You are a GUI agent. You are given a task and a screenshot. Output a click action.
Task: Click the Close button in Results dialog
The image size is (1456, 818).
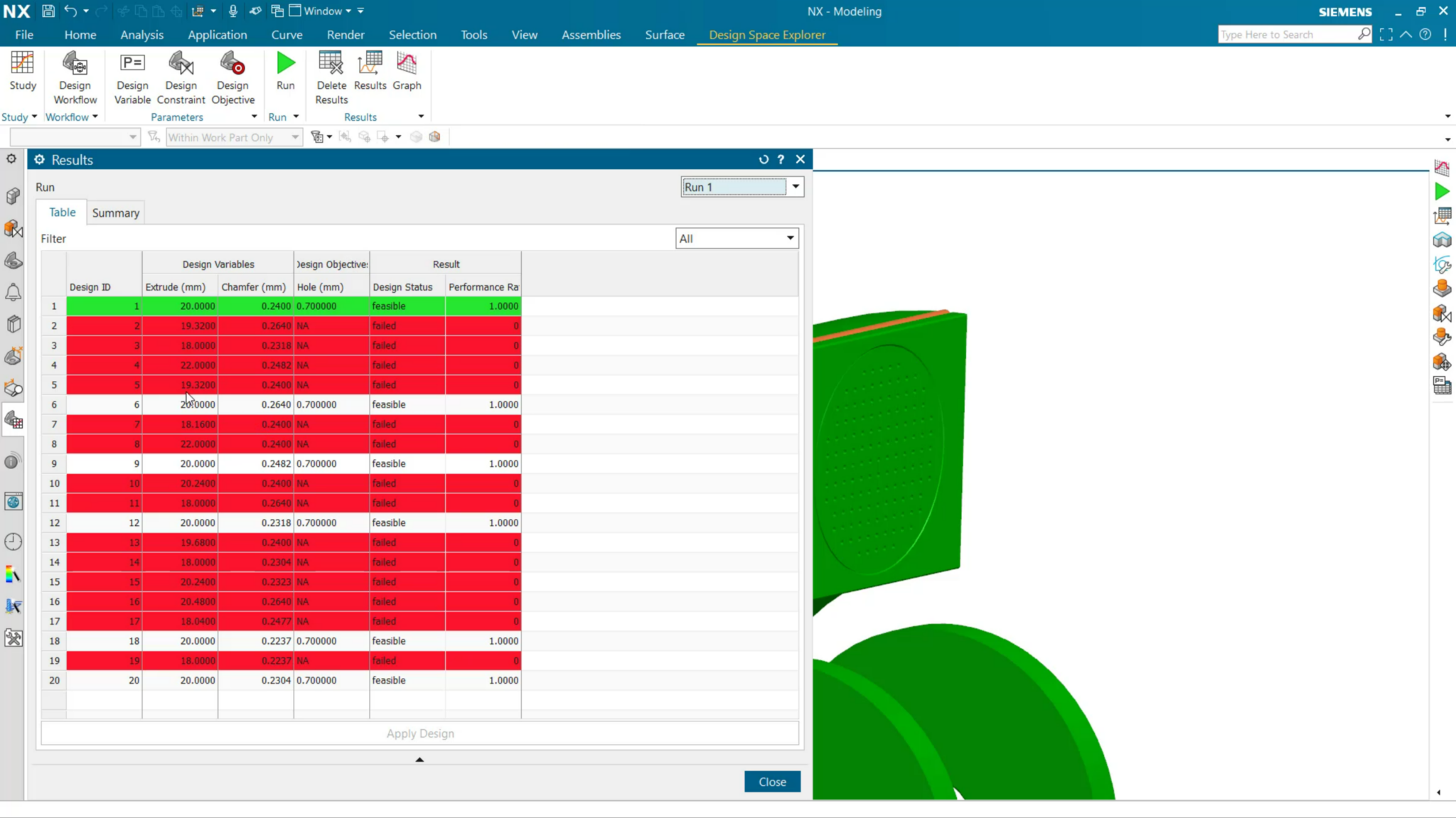(x=772, y=781)
